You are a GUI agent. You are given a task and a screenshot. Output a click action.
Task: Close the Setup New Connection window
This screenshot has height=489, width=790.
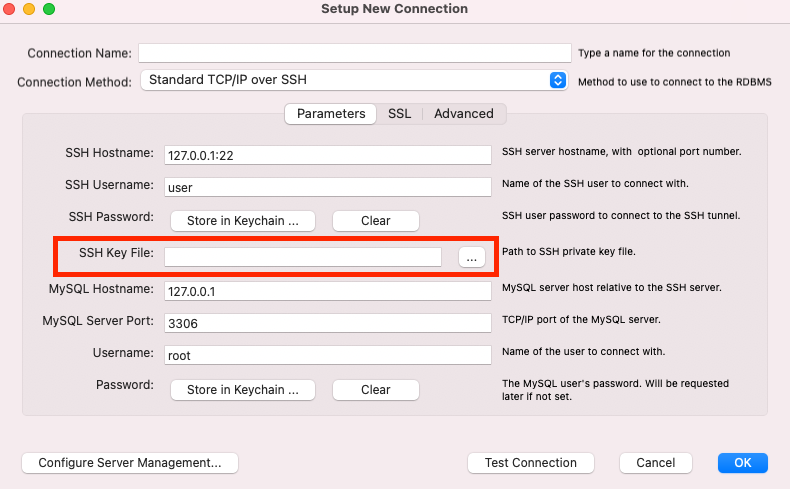9,9
